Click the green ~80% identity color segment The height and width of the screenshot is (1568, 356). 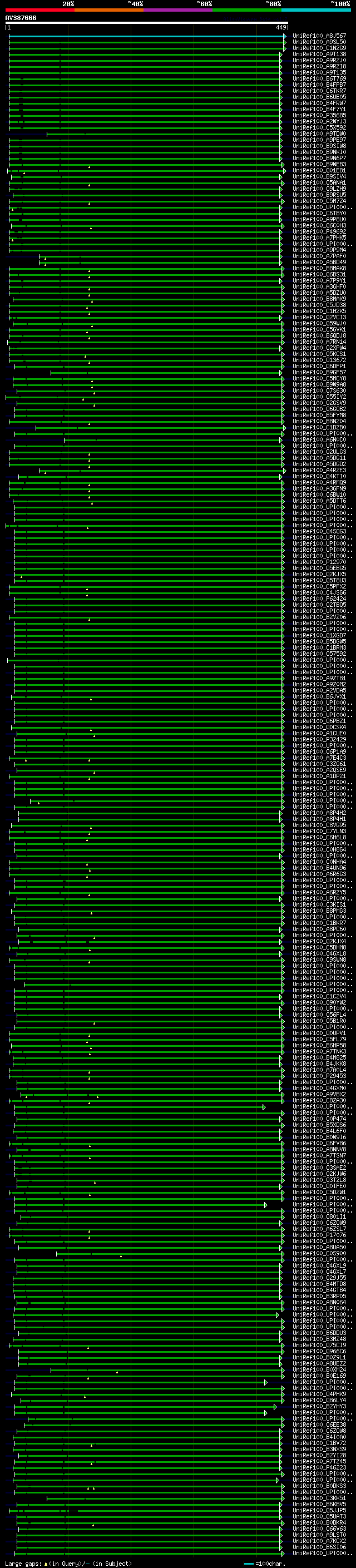tap(247, 10)
